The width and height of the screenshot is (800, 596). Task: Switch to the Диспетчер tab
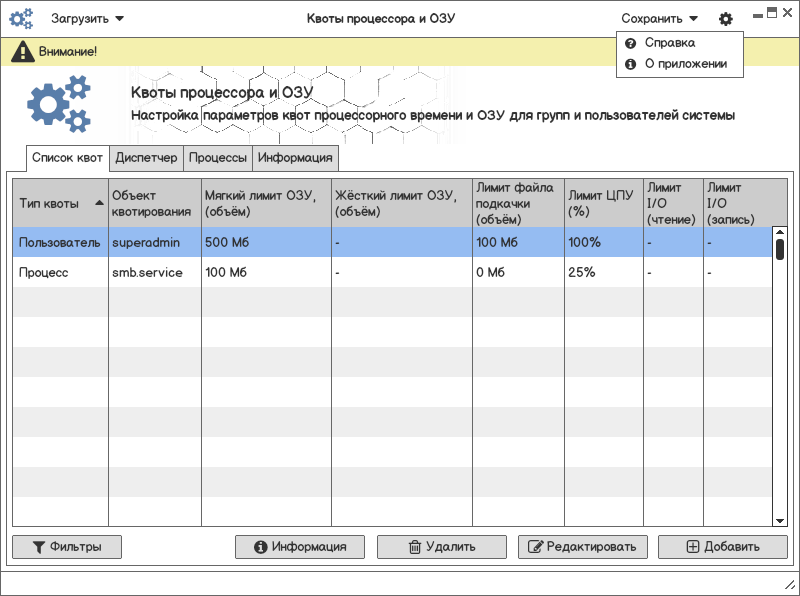coord(146,158)
